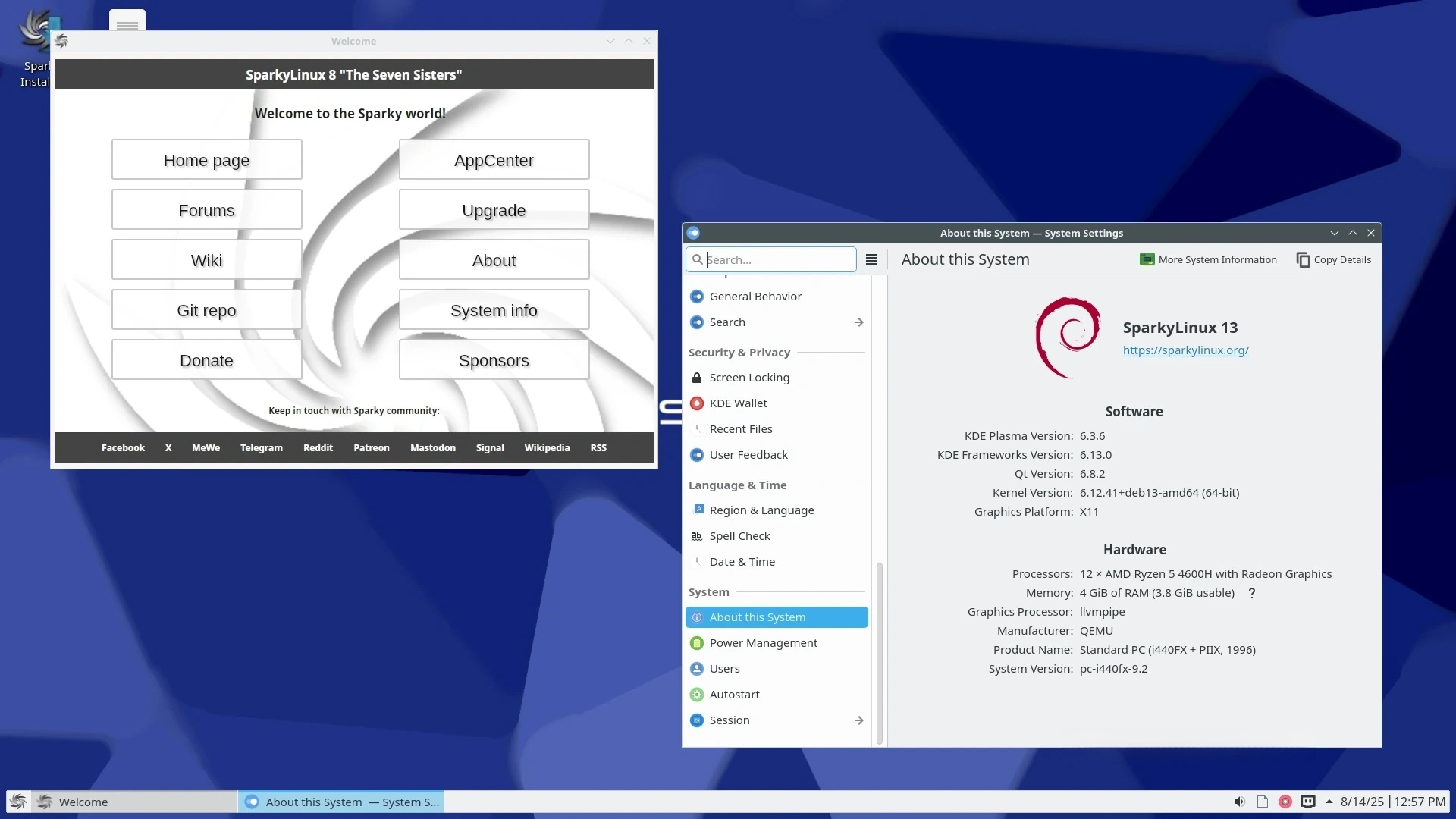Open the Wikipedia community link
Viewport: 1456px width, 819px height.
[547, 448]
